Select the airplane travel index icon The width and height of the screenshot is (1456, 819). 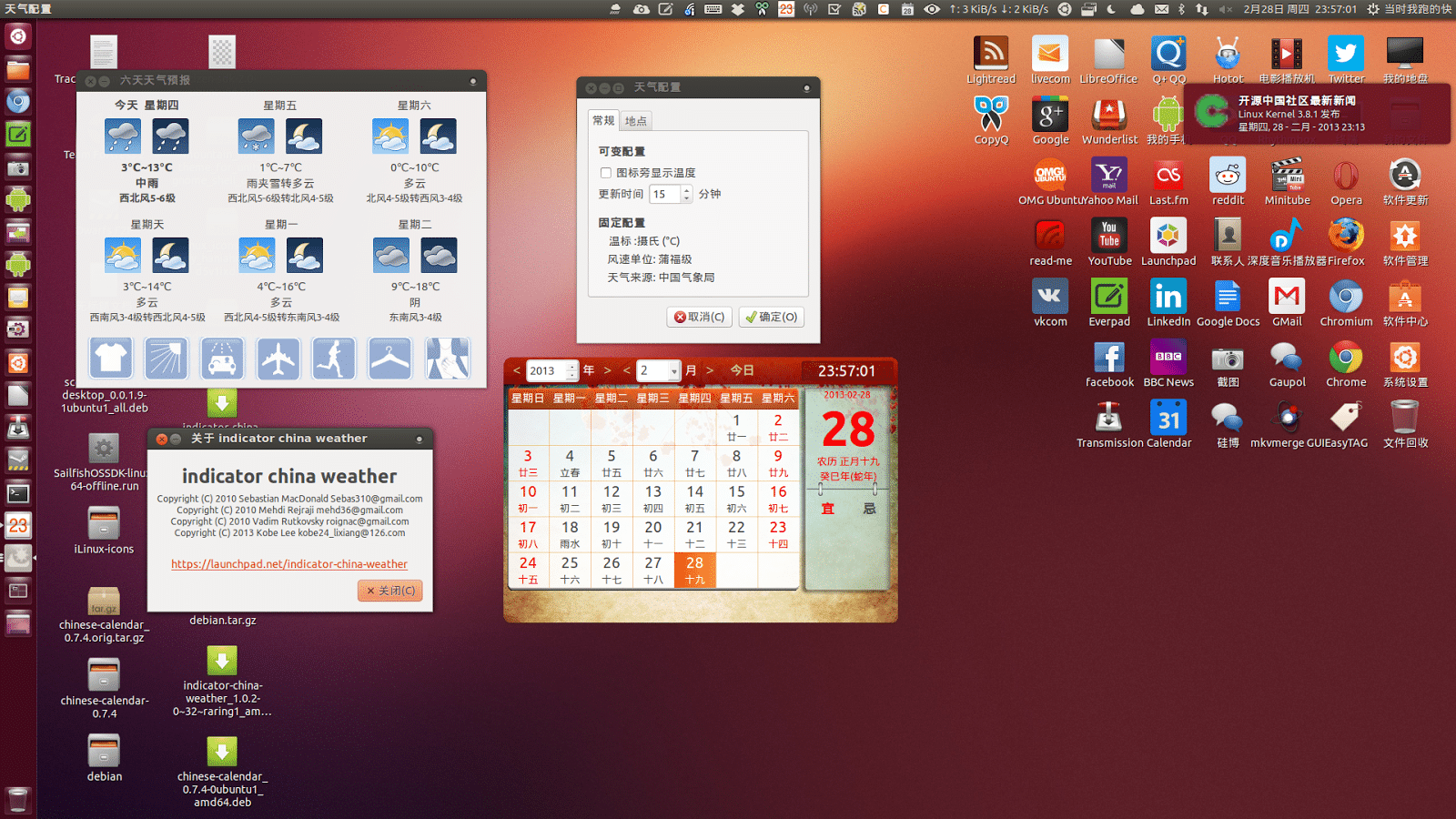(x=278, y=358)
